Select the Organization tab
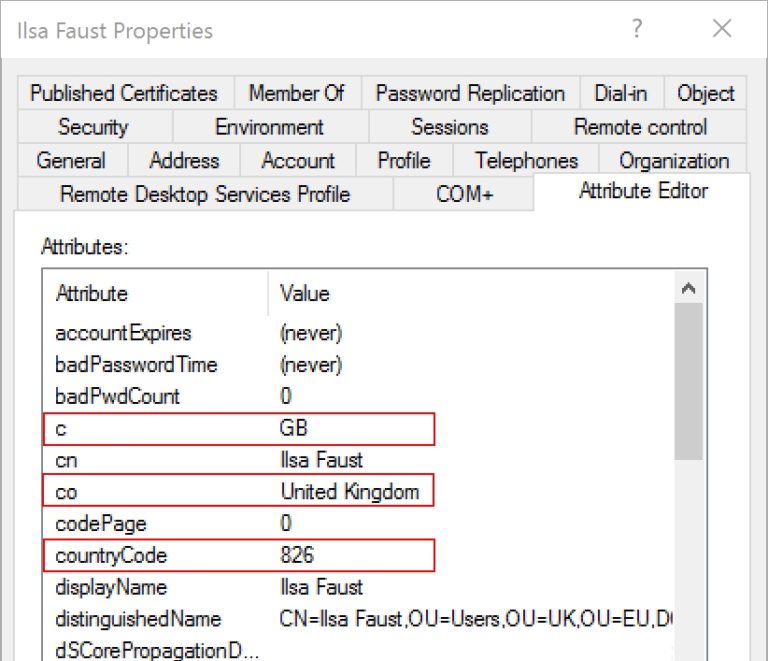The height and width of the screenshot is (661, 768). click(x=674, y=161)
